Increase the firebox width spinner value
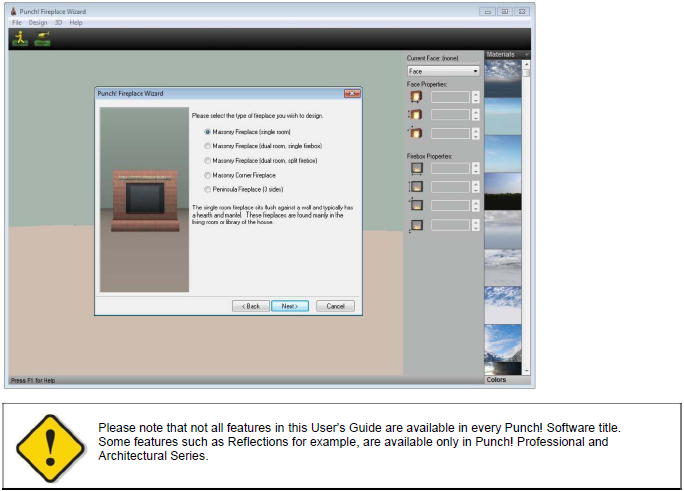Image resolution: width=684 pixels, height=491 pixels. tap(475, 166)
